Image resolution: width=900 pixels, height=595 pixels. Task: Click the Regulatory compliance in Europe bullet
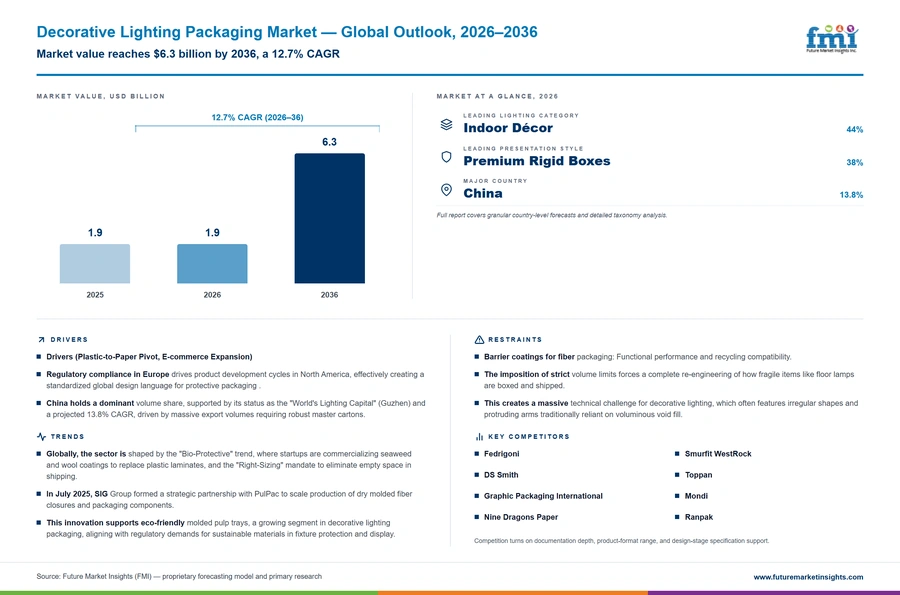(235, 380)
